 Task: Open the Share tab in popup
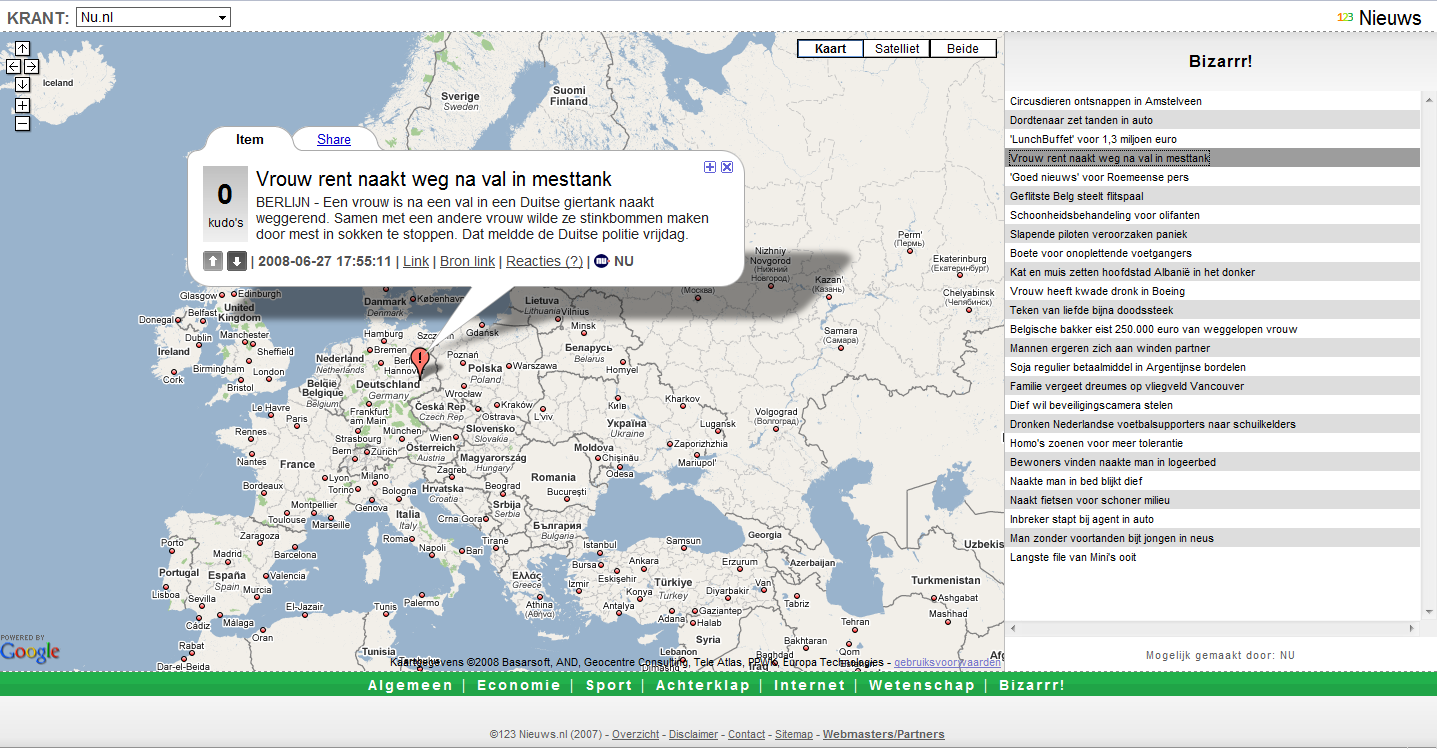click(x=334, y=139)
